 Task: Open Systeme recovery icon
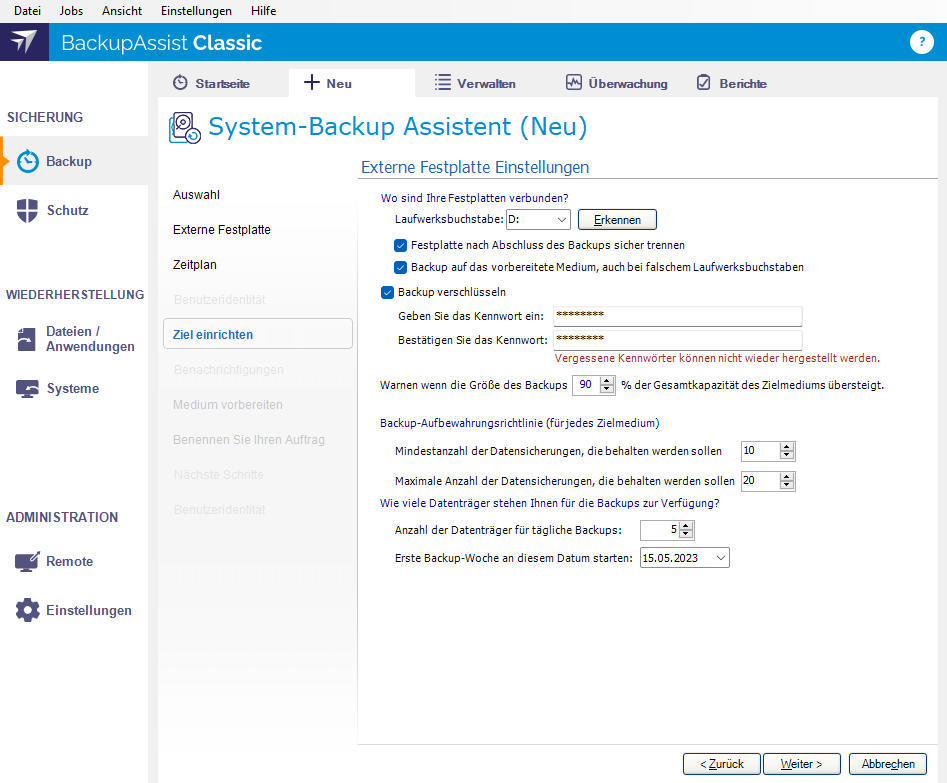(x=28, y=389)
